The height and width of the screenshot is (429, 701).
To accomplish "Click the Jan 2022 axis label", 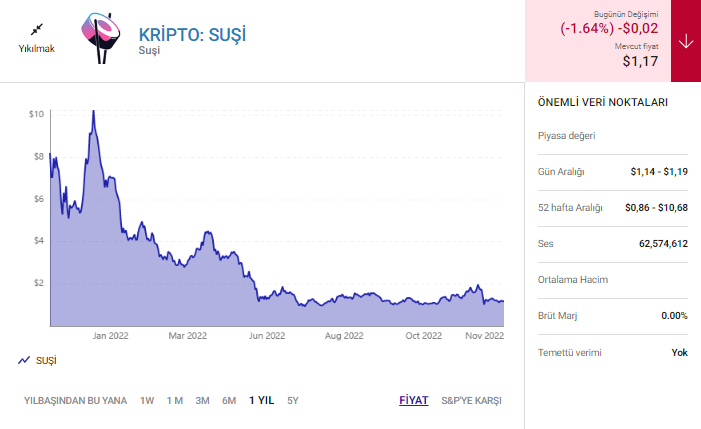I will [110, 336].
